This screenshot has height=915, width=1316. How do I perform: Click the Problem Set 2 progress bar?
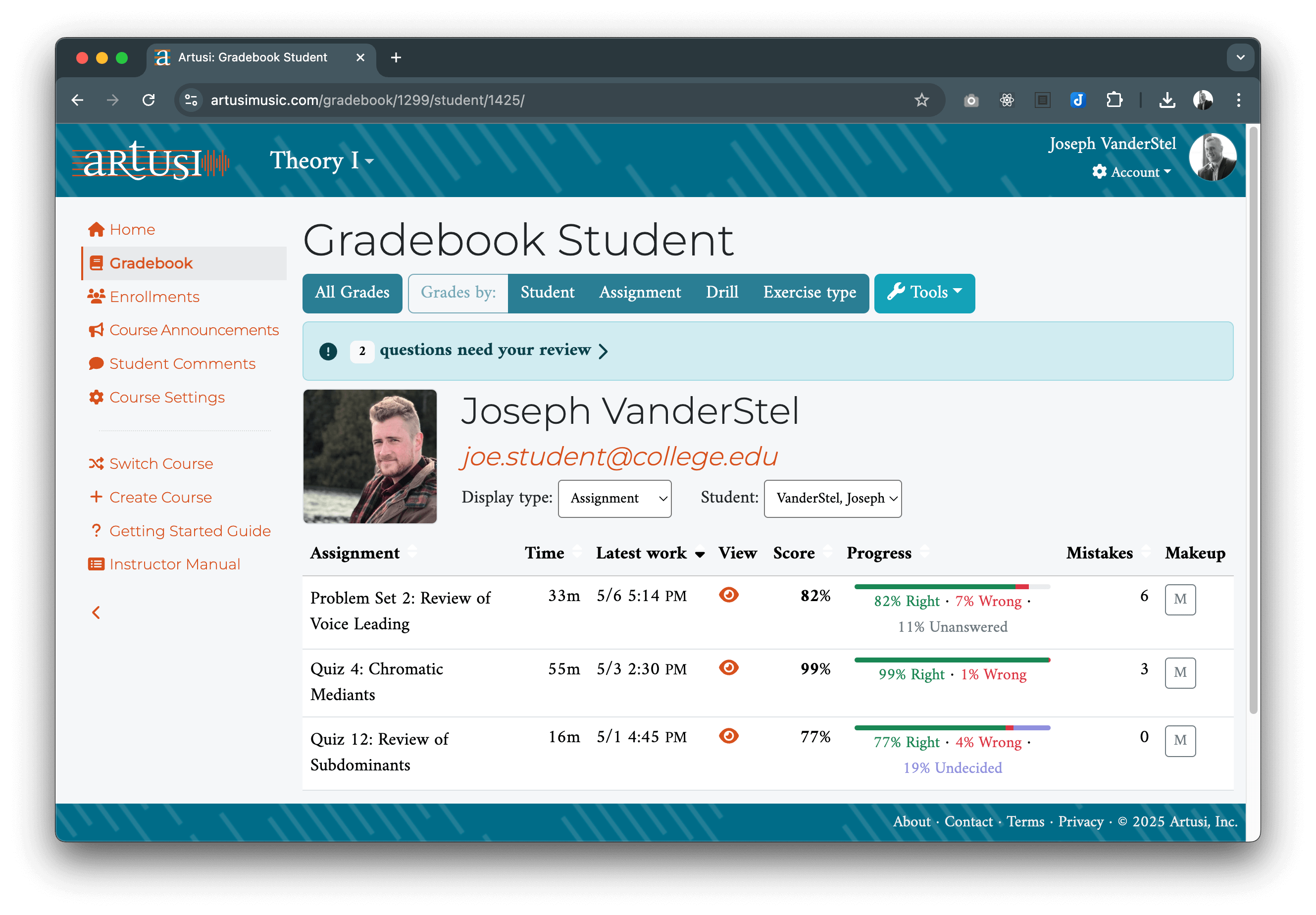[952, 587]
